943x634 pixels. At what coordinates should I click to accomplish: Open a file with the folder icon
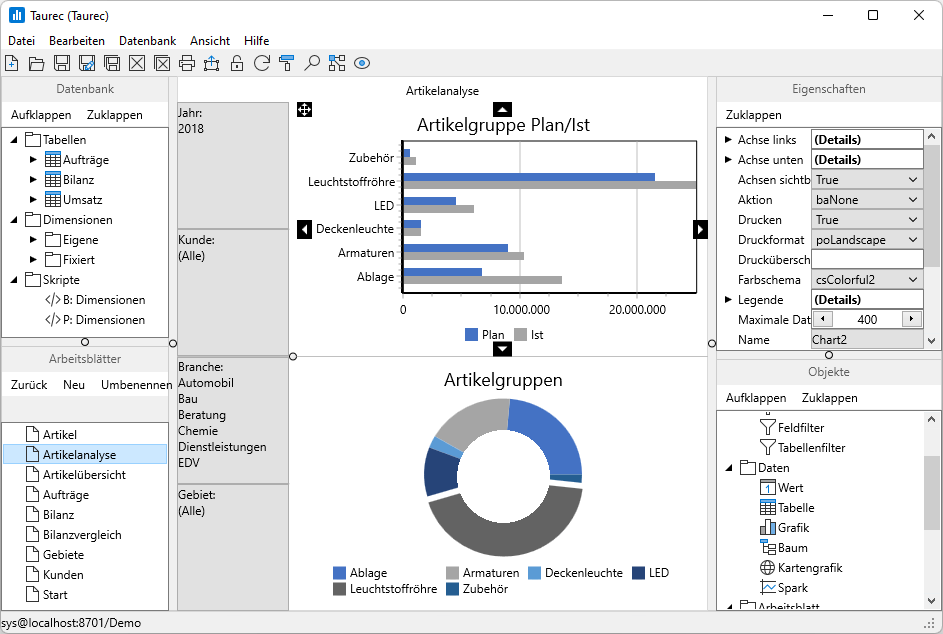coord(37,64)
